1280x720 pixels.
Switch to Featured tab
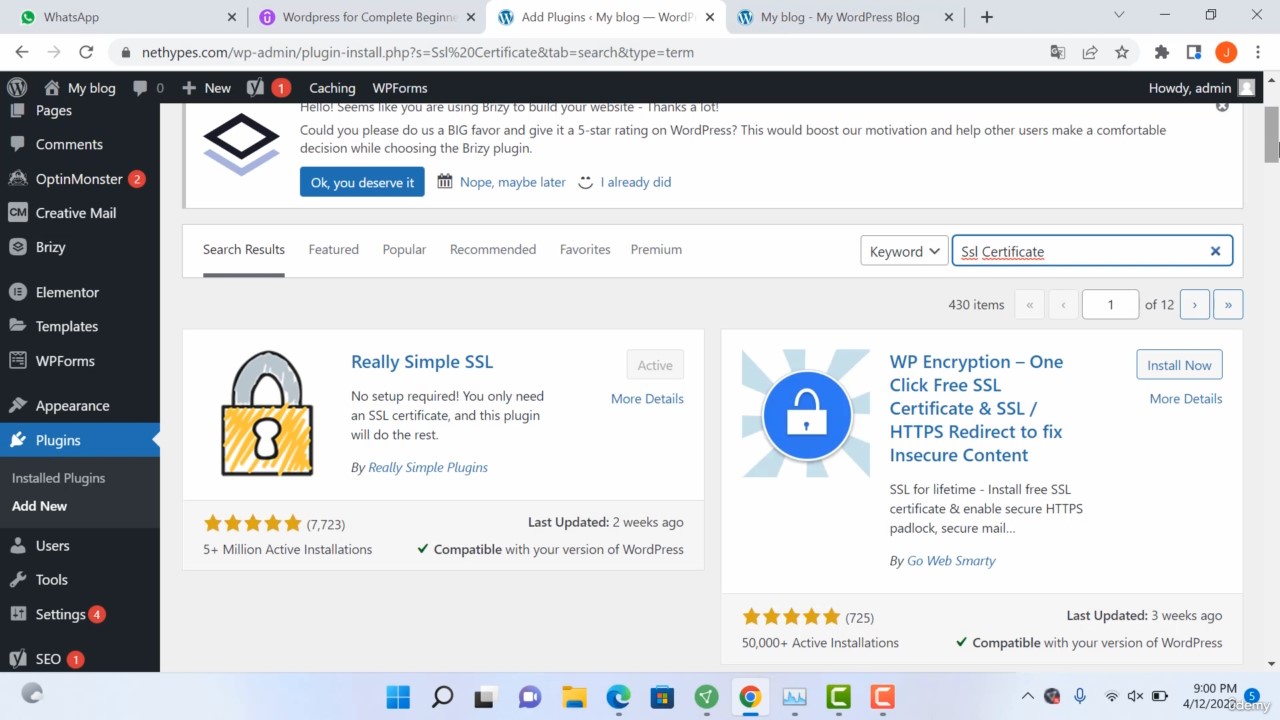tap(333, 250)
